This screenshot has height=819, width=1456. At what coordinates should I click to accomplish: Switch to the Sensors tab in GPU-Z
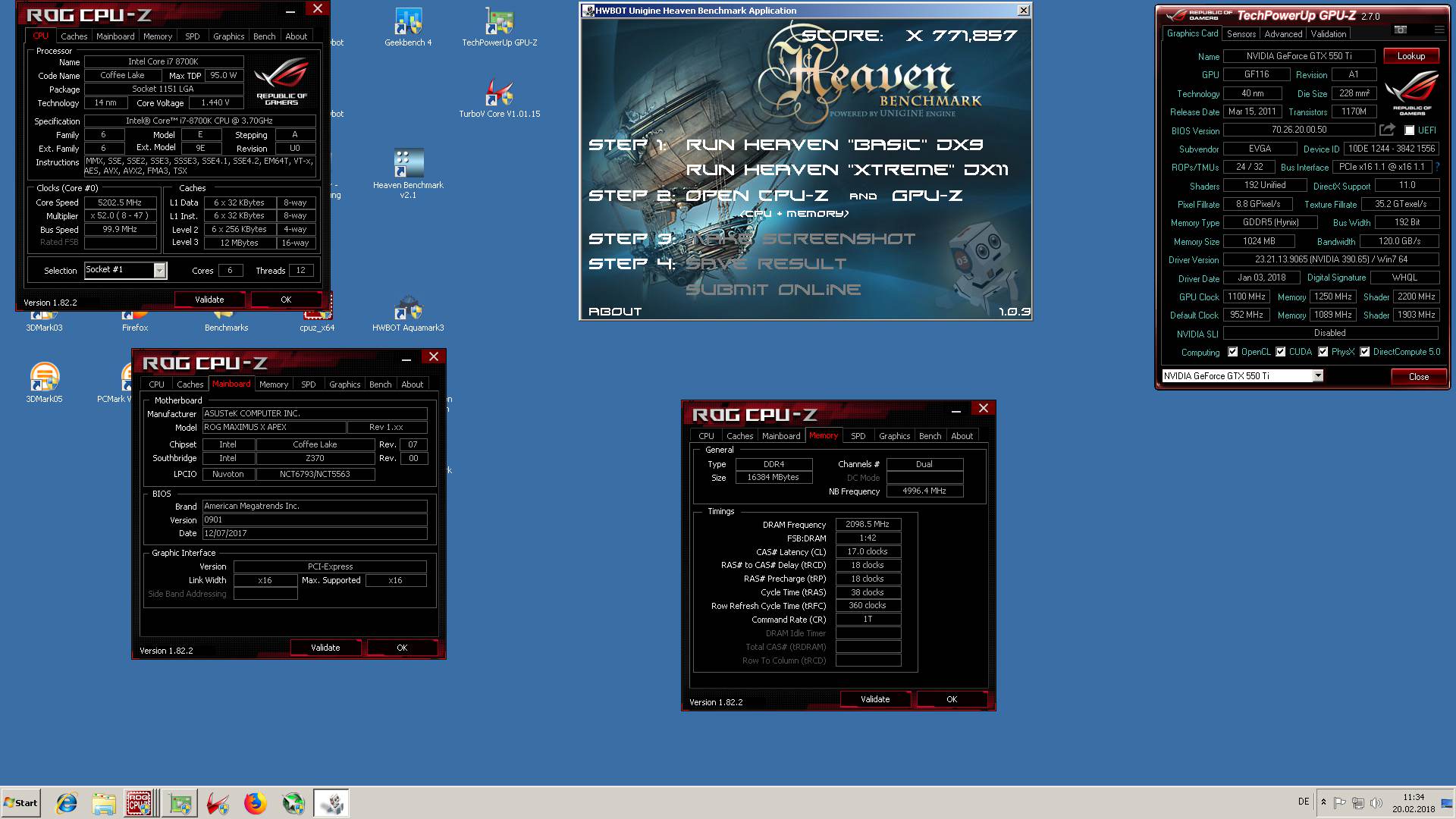coord(1241,34)
